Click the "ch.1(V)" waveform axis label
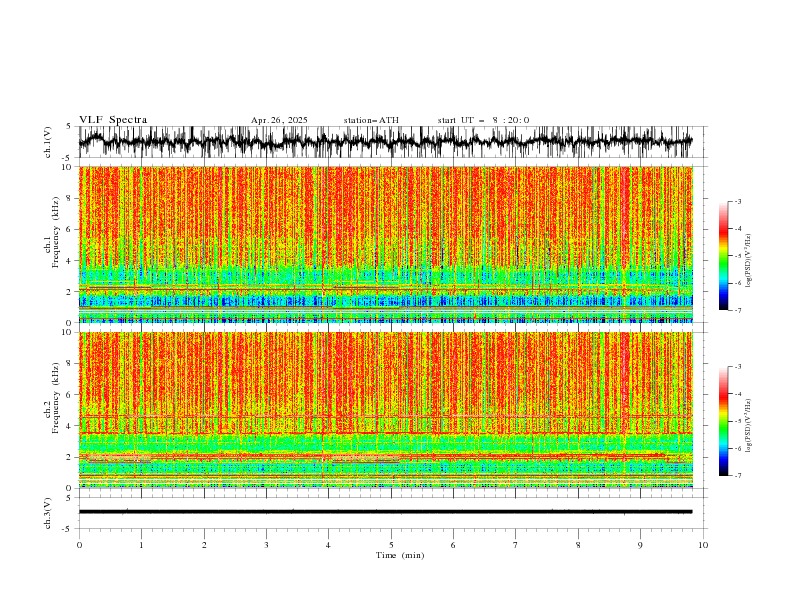This screenshot has height=612, width=792. (48, 142)
